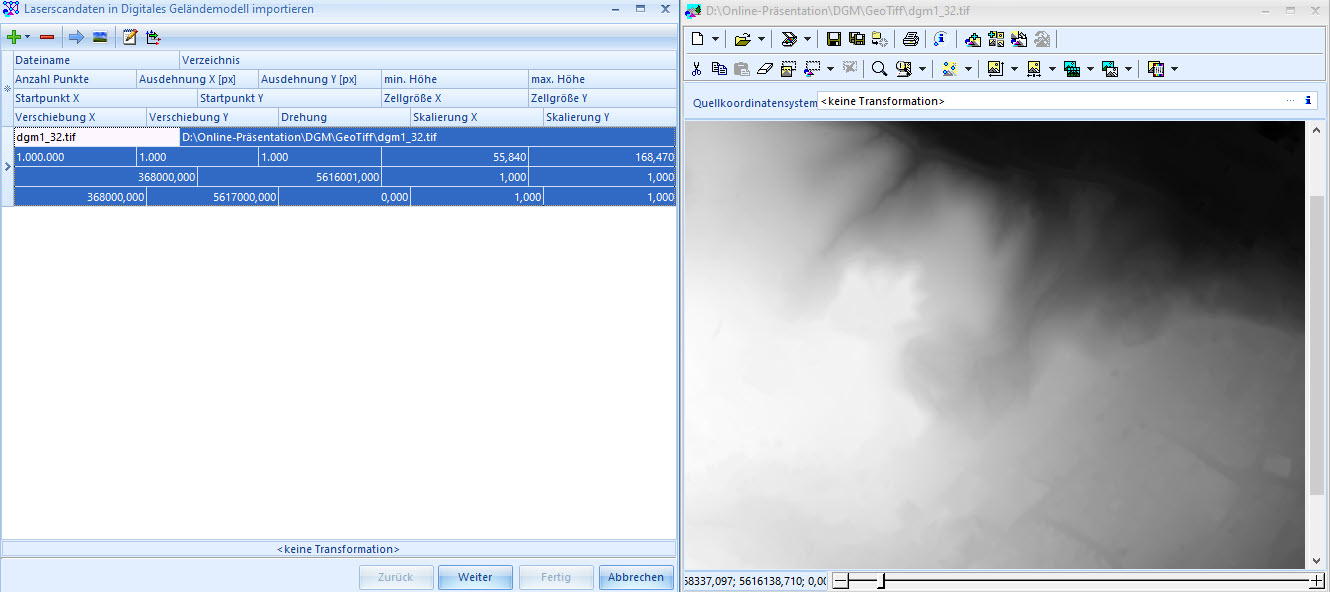Click the Weiter button

pyautogui.click(x=475, y=577)
